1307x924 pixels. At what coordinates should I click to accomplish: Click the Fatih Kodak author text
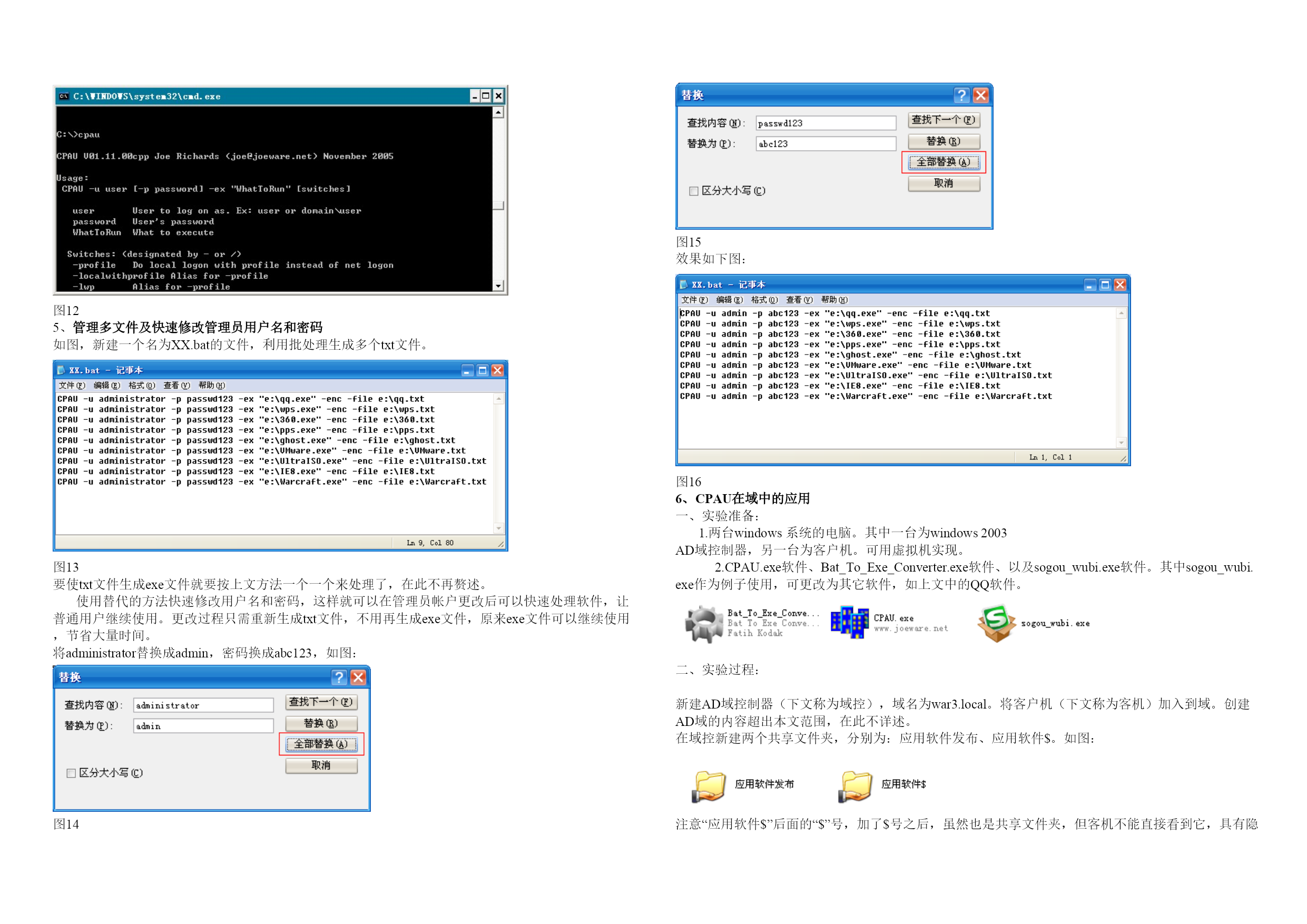pyautogui.click(x=755, y=633)
